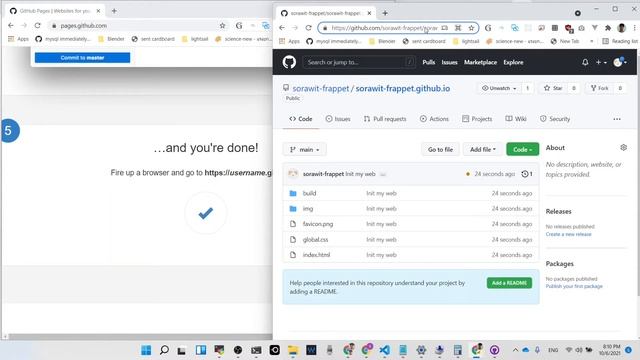Open the Reading list in bookmarks bar
Viewport: 640px width, 360px height.
pyautogui.click(x=620, y=41)
